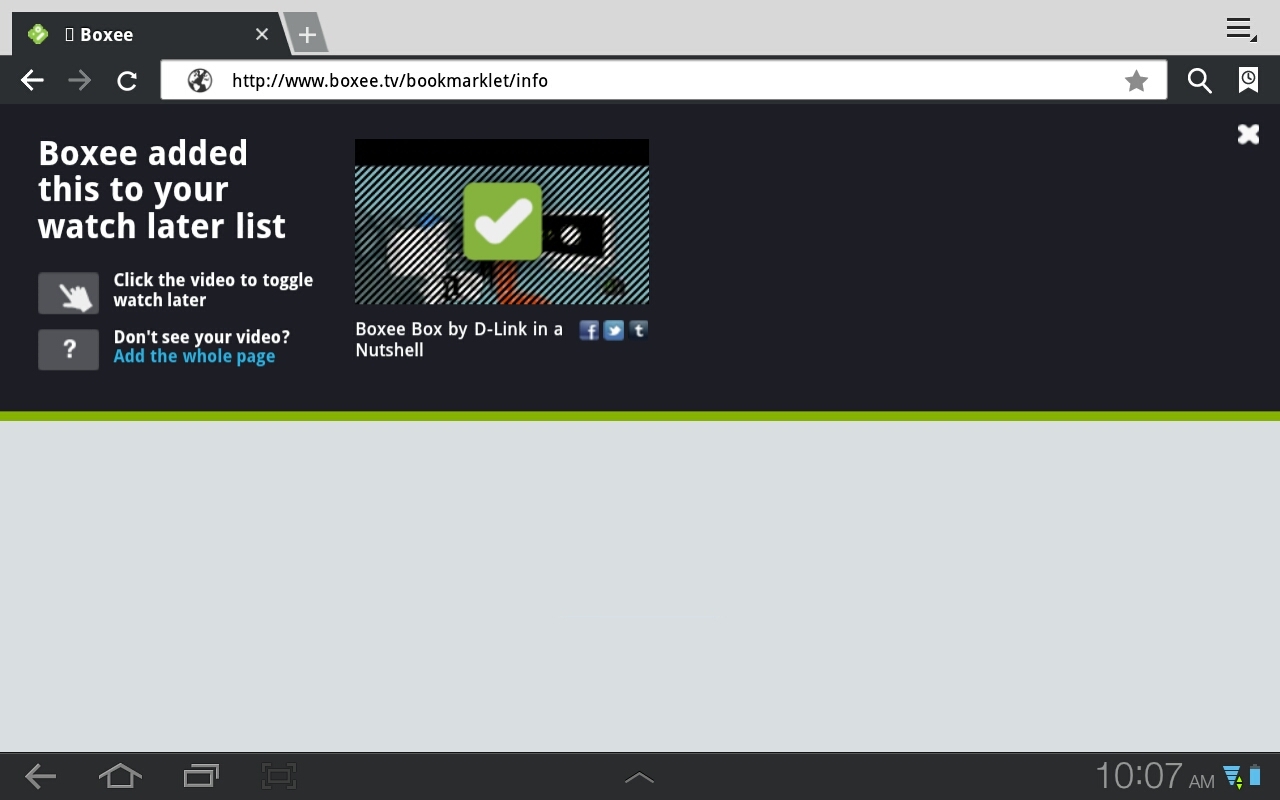Viewport: 1280px width, 800px height.
Task: Open search with the magnifier icon
Action: tap(1200, 81)
